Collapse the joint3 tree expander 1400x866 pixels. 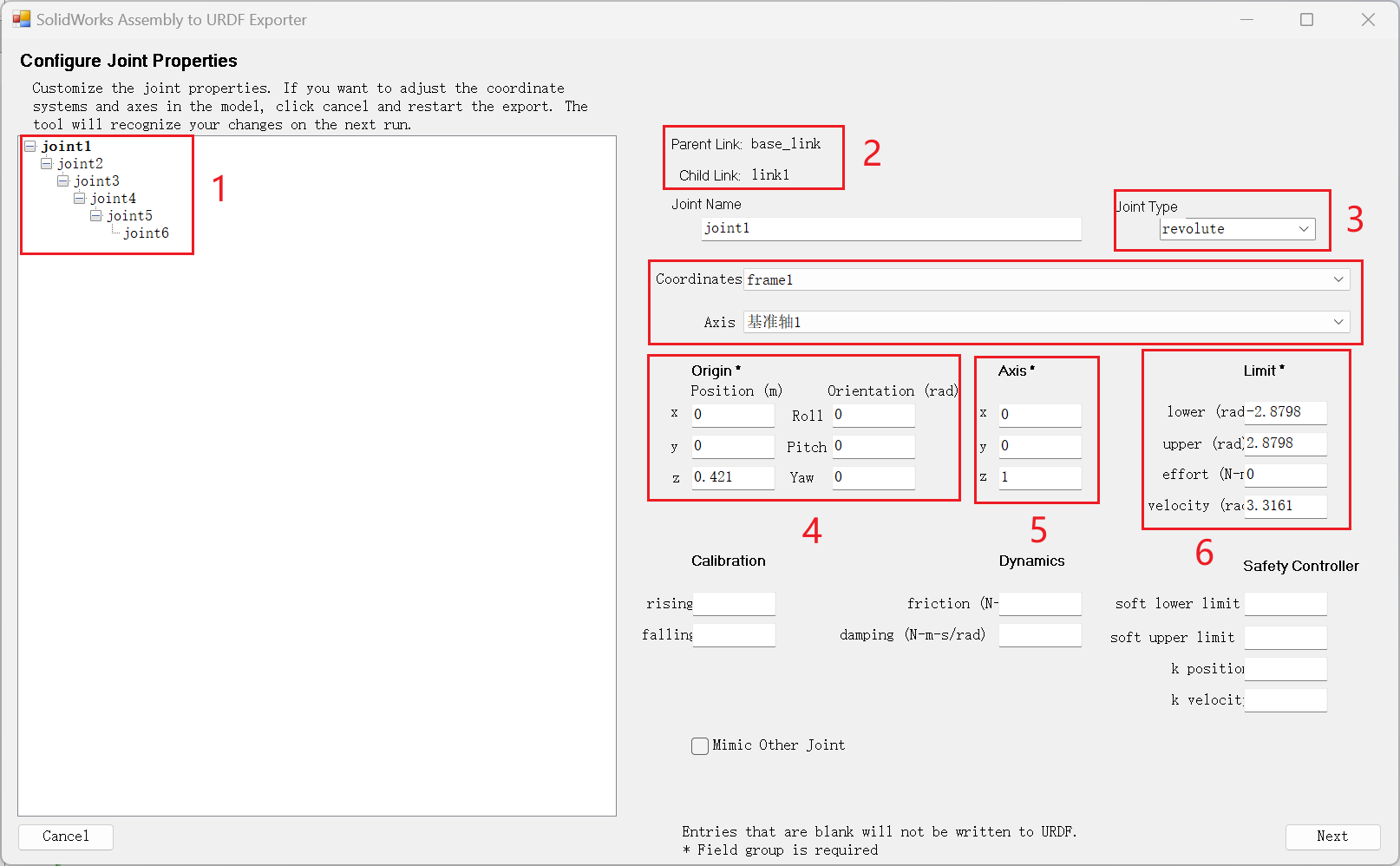click(x=62, y=181)
